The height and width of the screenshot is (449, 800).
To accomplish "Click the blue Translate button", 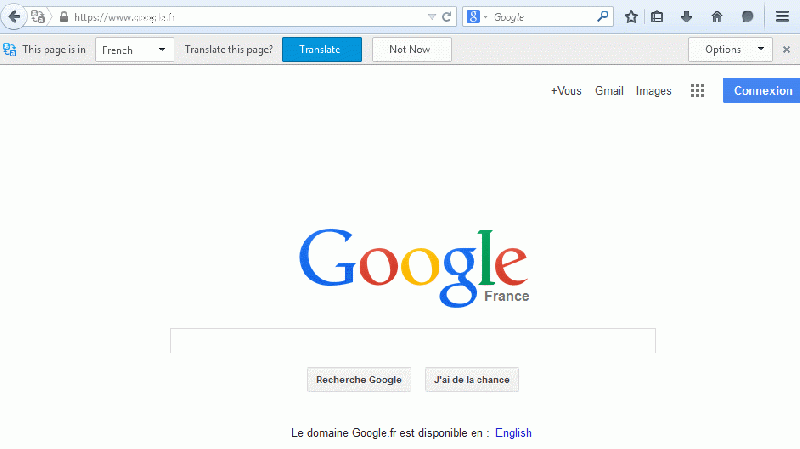I will click(322, 49).
